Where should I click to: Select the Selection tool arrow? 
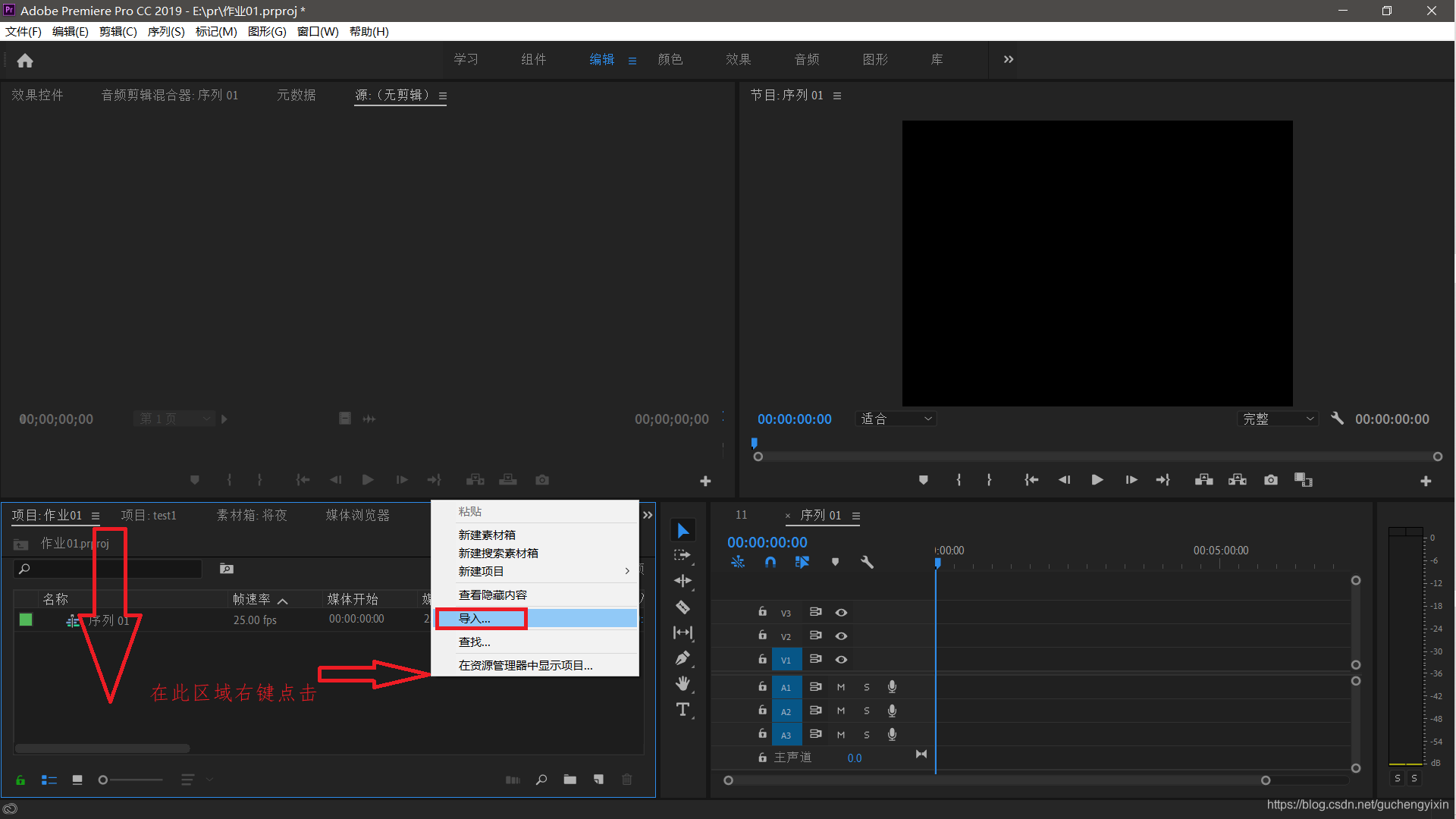click(682, 530)
